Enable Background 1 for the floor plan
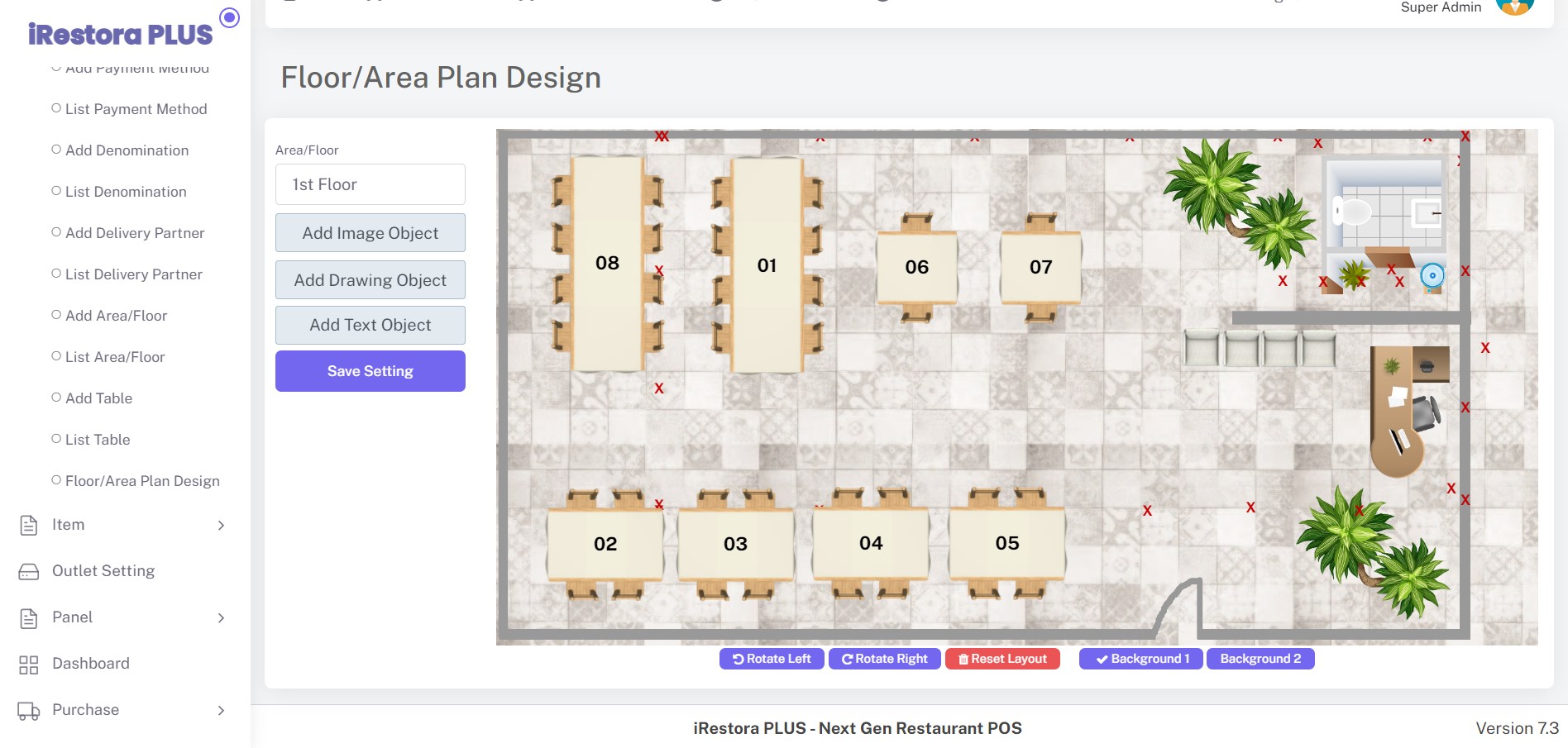The width and height of the screenshot is (1568, 748). click(1140, 659)
